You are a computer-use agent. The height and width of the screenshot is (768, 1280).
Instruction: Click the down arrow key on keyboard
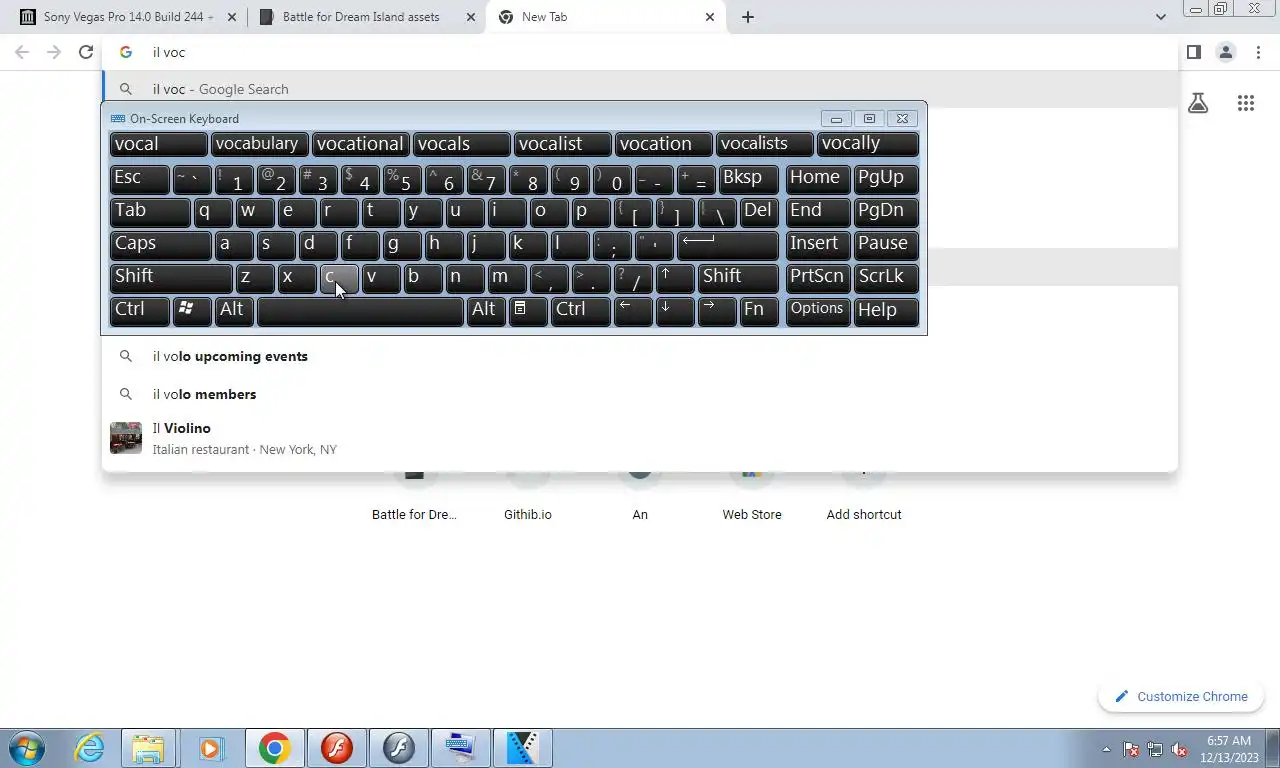point(675,311)
